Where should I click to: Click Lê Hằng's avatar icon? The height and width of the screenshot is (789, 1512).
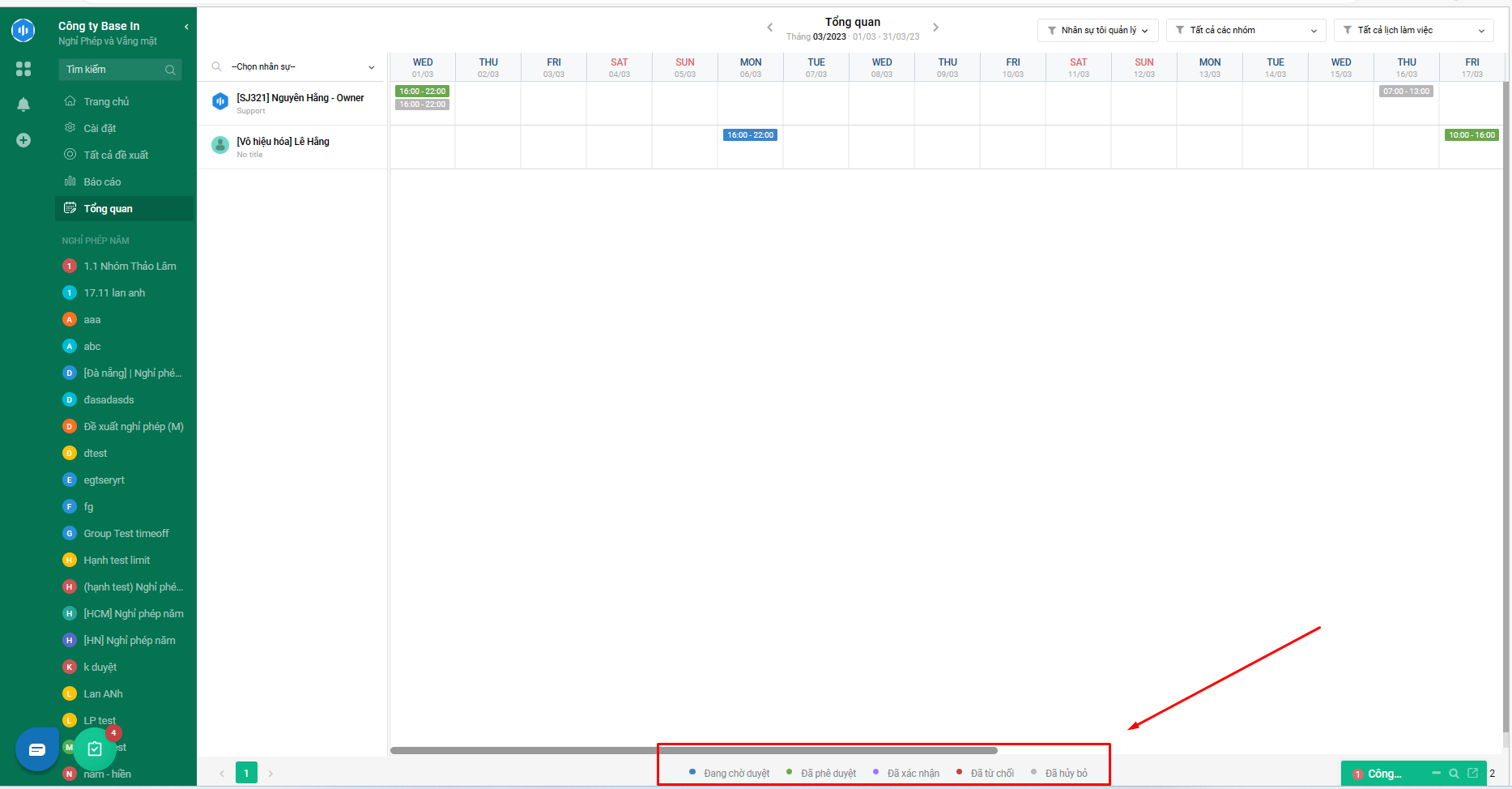pyautogui.click(x=220, y=145)
